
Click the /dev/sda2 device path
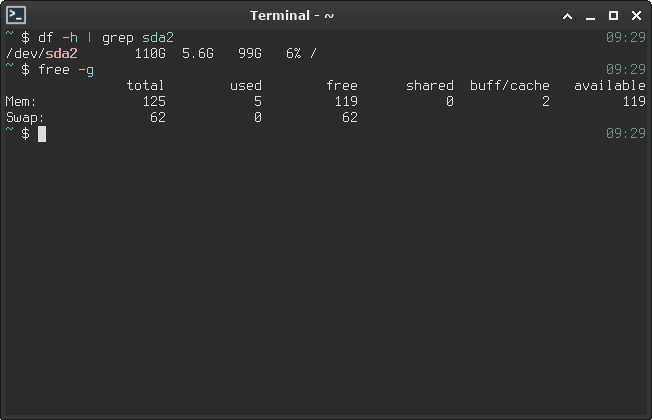41,53
